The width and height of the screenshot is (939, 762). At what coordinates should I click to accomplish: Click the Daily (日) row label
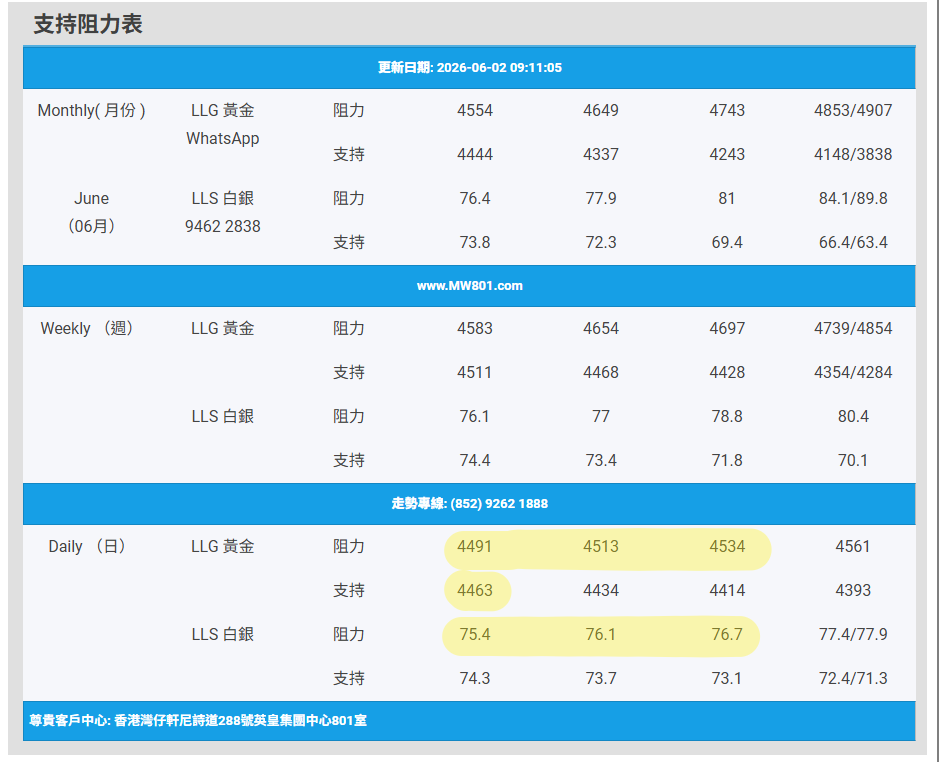tap(87, 546)
